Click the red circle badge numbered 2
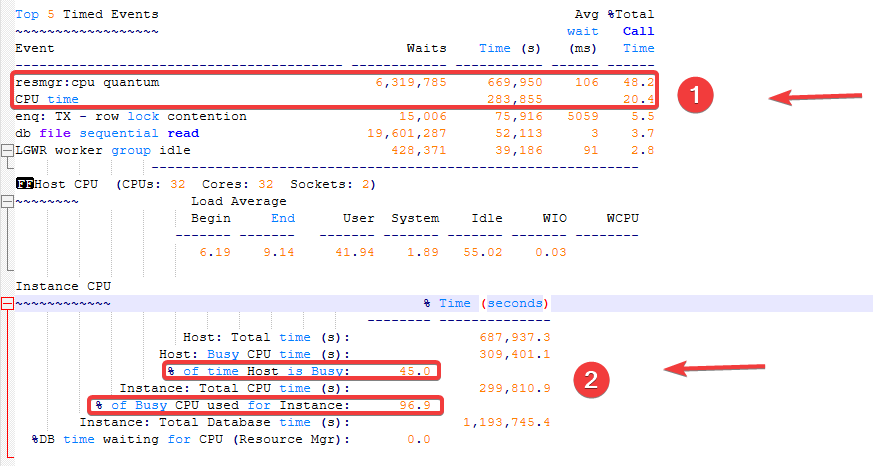873x466 pixels. coord(591,379)
